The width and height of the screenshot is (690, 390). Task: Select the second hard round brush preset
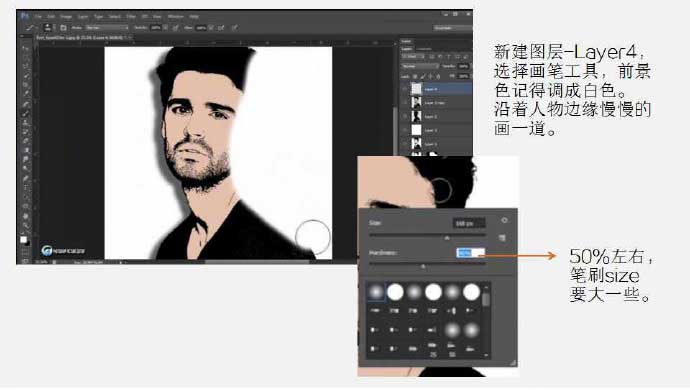(433, 292)
